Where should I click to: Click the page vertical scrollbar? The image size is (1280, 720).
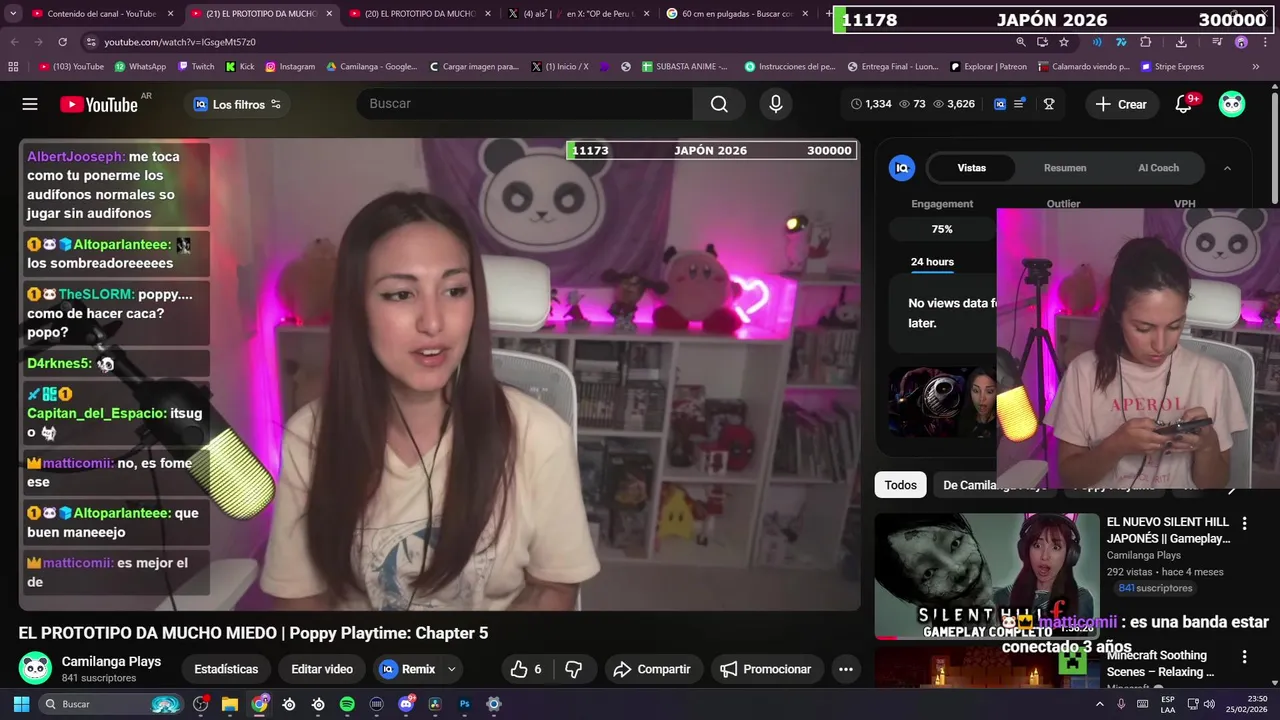click(x=1274, y=150)
